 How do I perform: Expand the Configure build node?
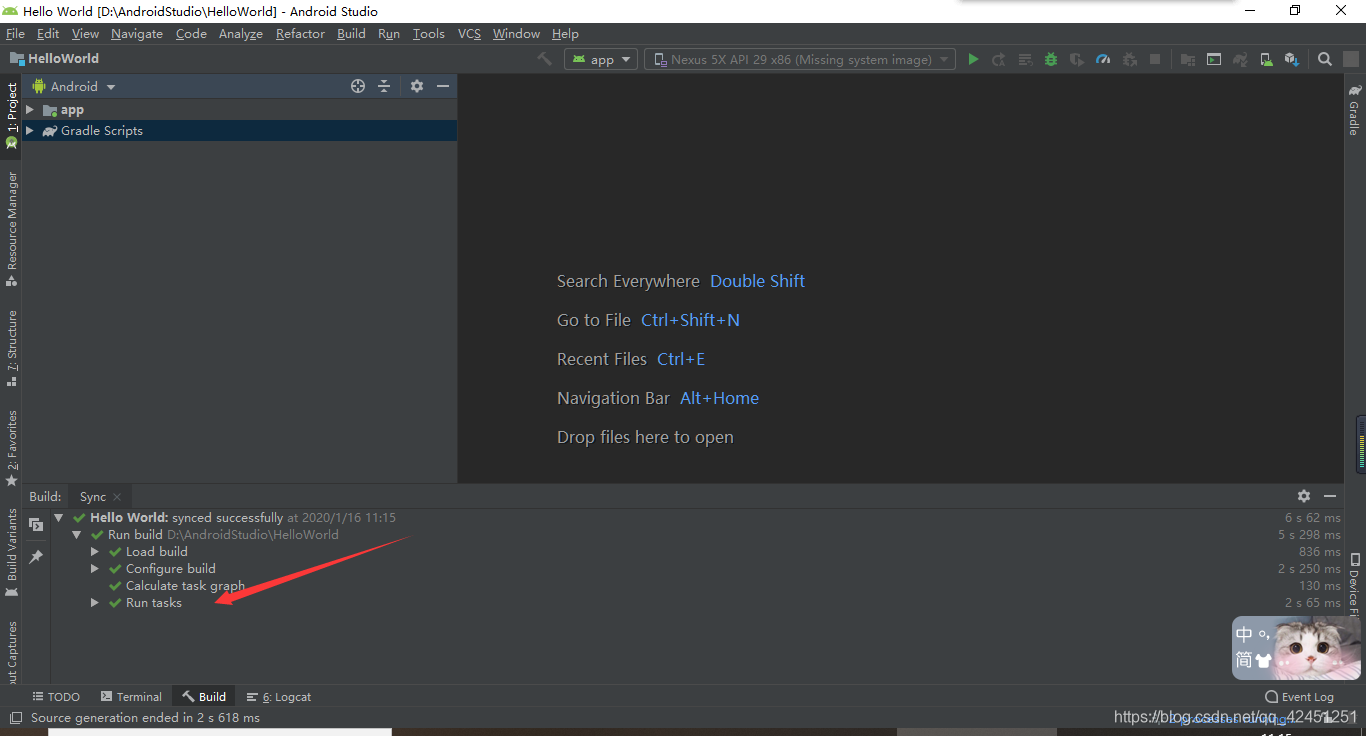point(95,569)
